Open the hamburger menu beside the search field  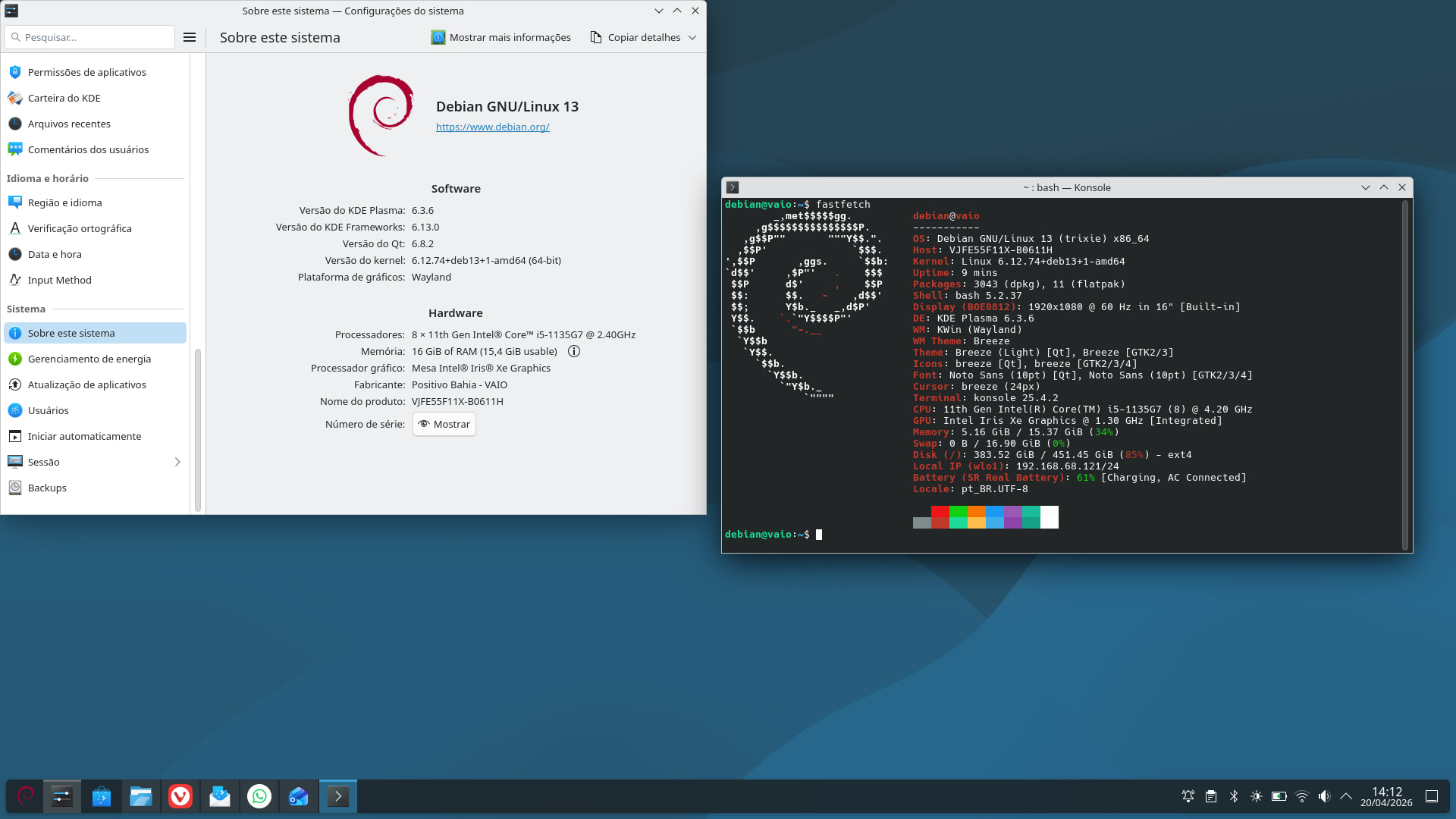coord(190,37)
